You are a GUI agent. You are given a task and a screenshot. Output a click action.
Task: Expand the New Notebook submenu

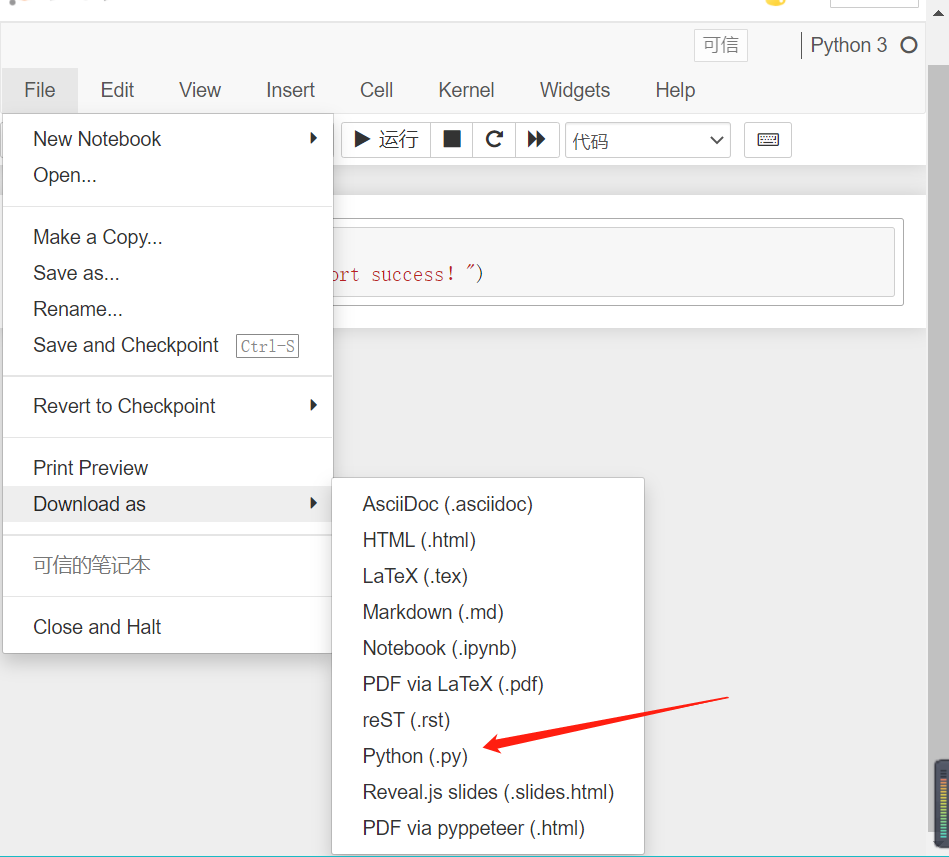point(96,139)
